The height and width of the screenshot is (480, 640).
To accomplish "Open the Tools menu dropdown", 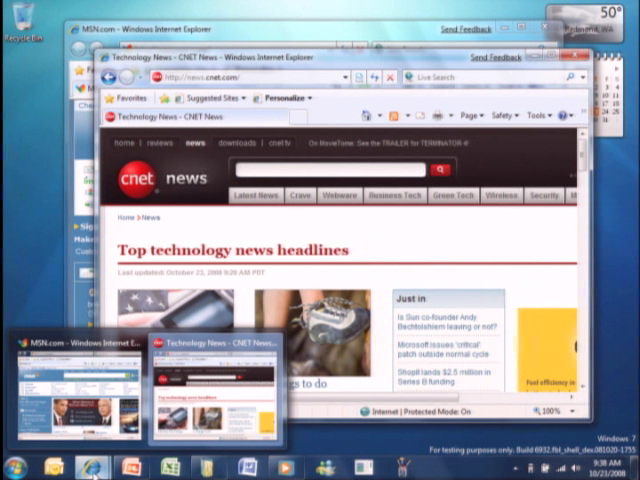I will pyautogui.click(x=539, y=116).
